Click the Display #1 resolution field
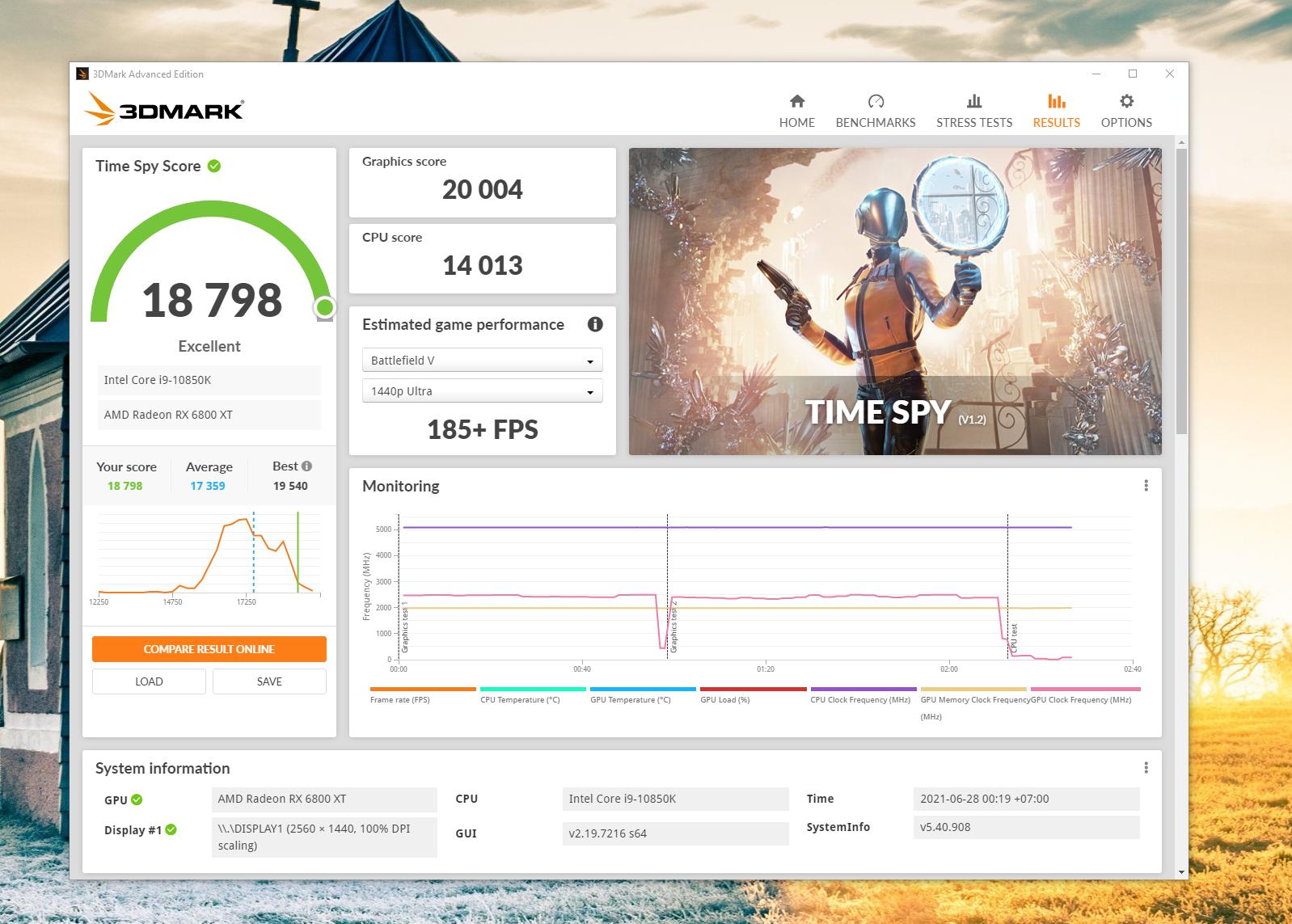This screenshot has height=924, width=1292. pos(324,837)
